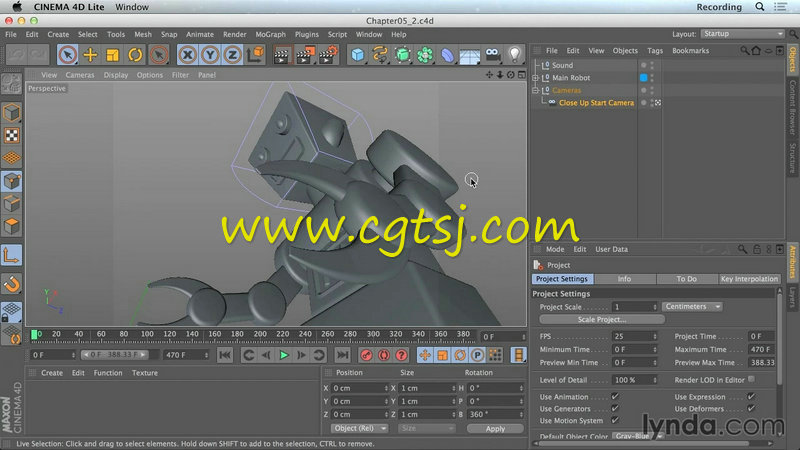Add a generator NURBS object
800x450 pixels.
point(403,55)
